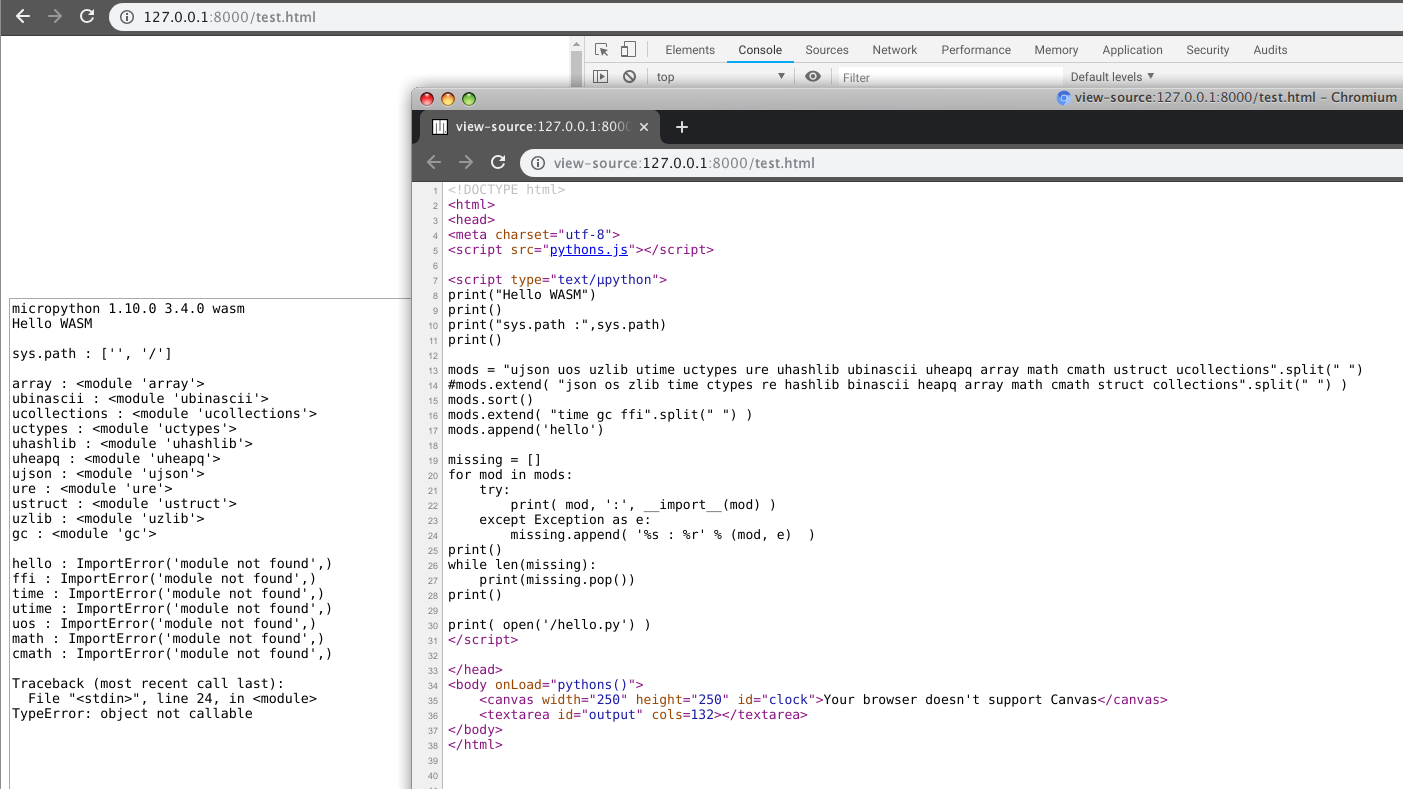Click the "hello : ImportError" output line
Screen dimensions: 1403x789
click(172, 563)
